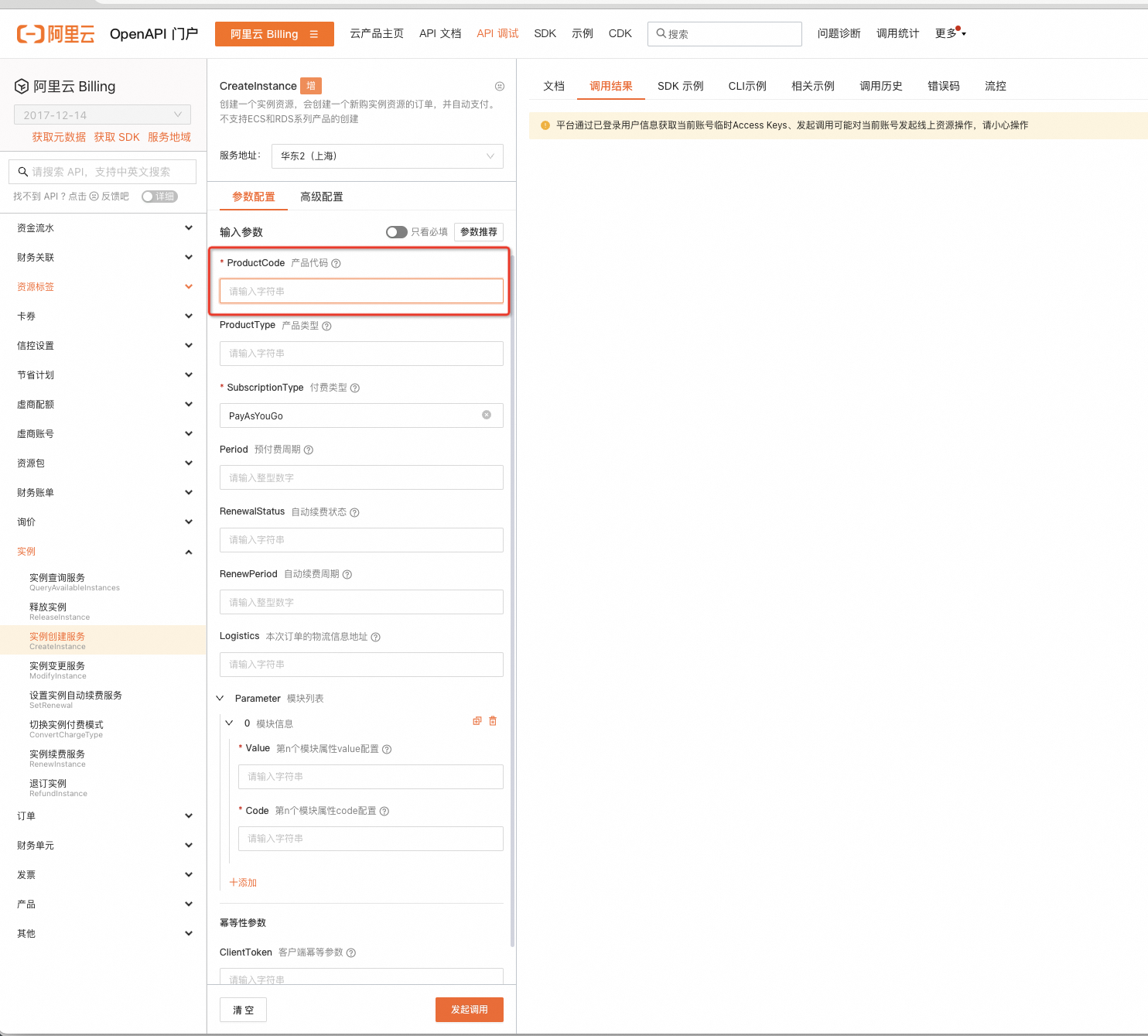Click the API search magnifier icon in sidebar
This screenshot has height=1036, width=1148.
pyautogui.click(x=23, y=172)
